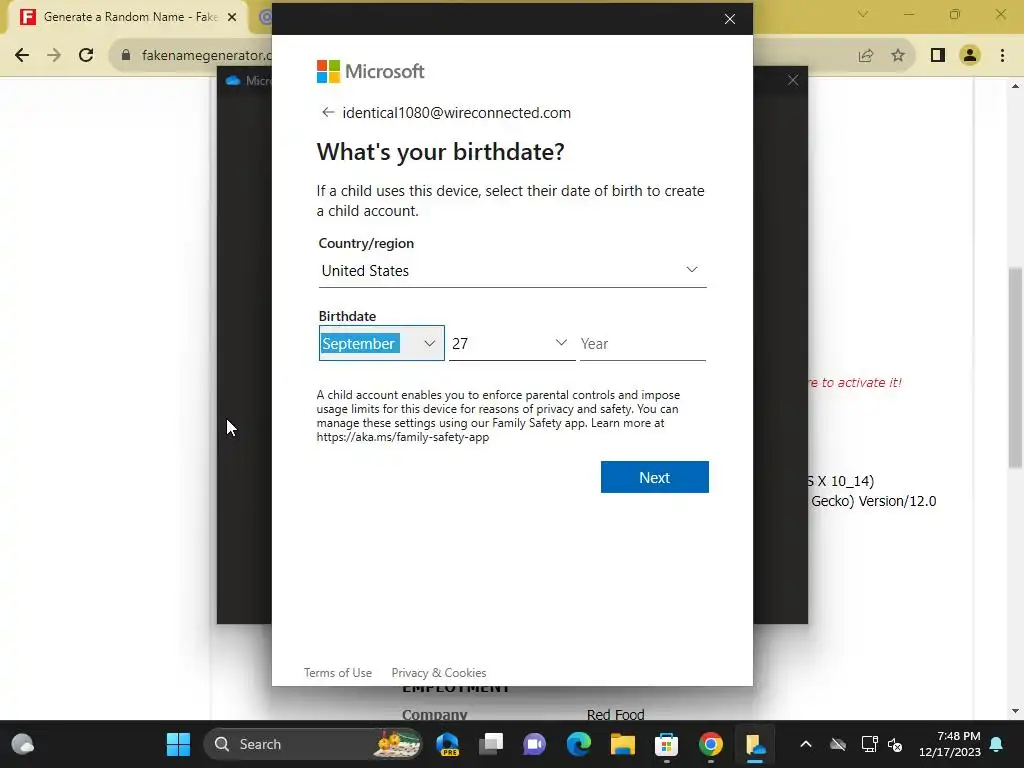Click the OneDrive cloud tray icon

(838, 744)
